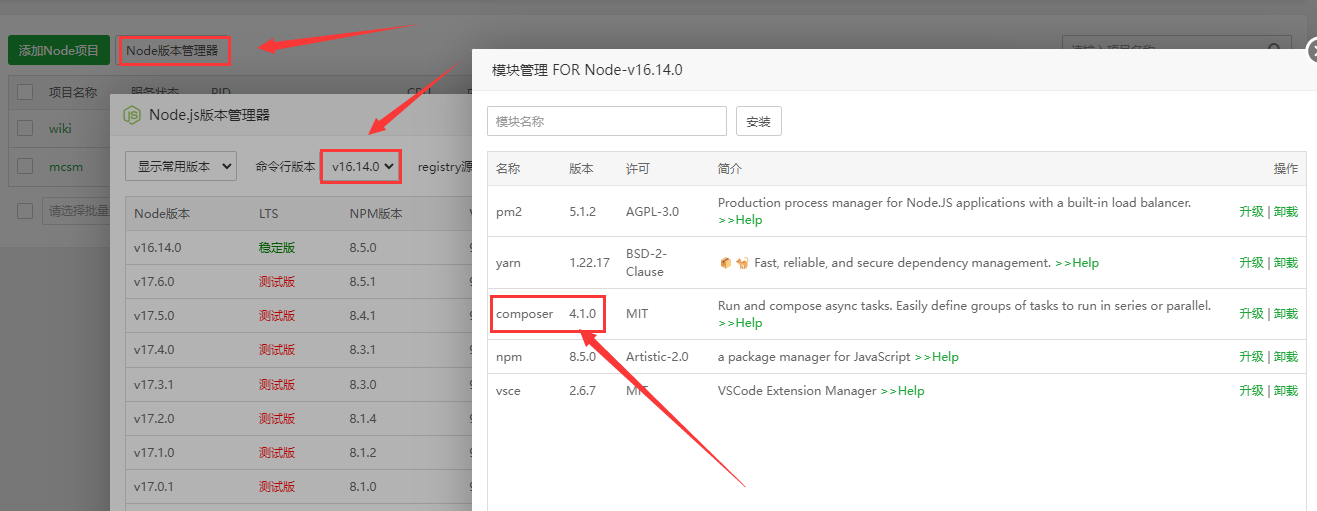Select the v17.6.0 version row
Viewport: 1317px width, 511px height.
(x=298, y=282)
